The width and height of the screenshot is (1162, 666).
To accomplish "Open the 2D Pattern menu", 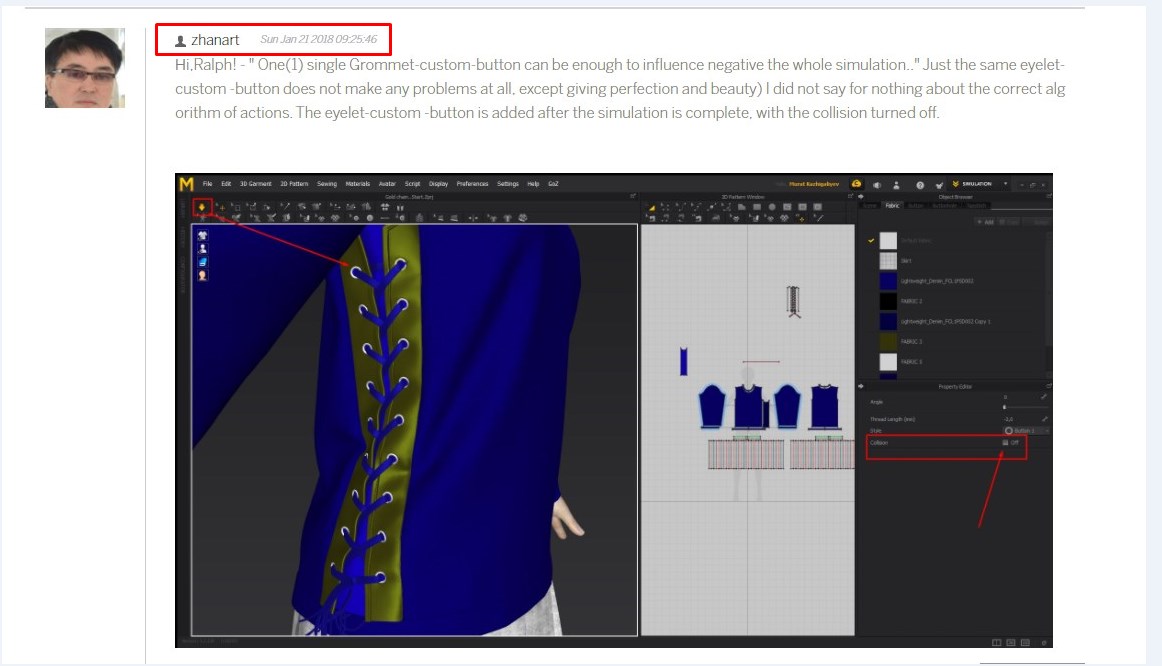I will click(x=294, y=184).
